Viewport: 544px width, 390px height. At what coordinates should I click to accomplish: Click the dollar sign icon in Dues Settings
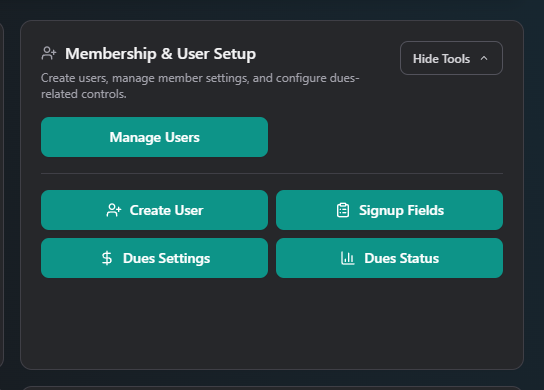point(107,258)
